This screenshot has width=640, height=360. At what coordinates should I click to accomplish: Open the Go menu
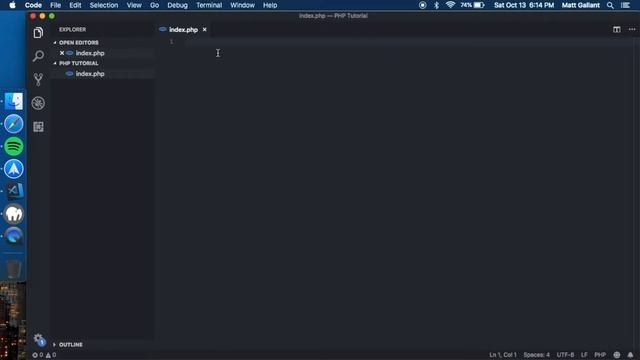(154, 5)
